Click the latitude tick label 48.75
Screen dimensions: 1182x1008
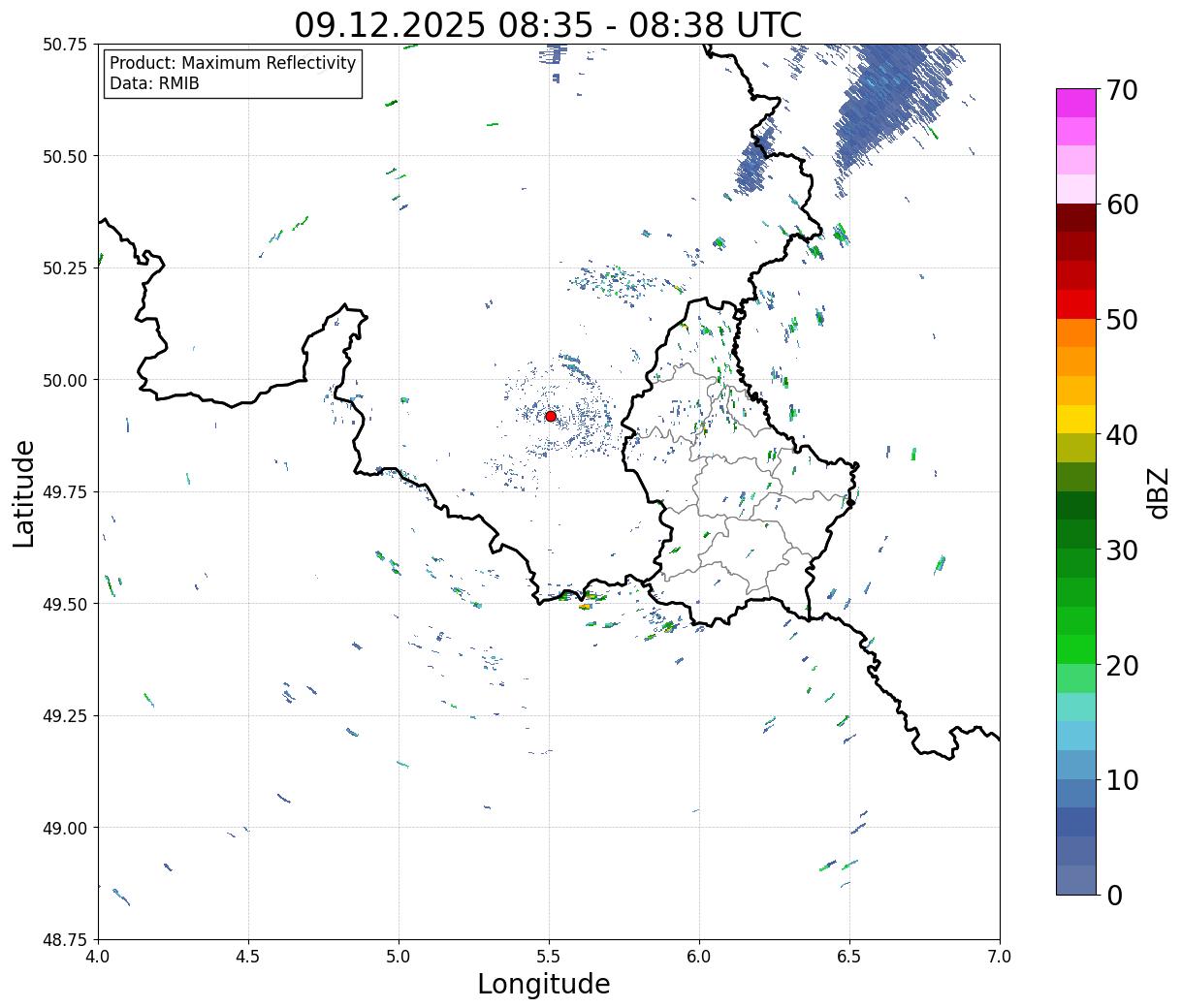(65, 939)
